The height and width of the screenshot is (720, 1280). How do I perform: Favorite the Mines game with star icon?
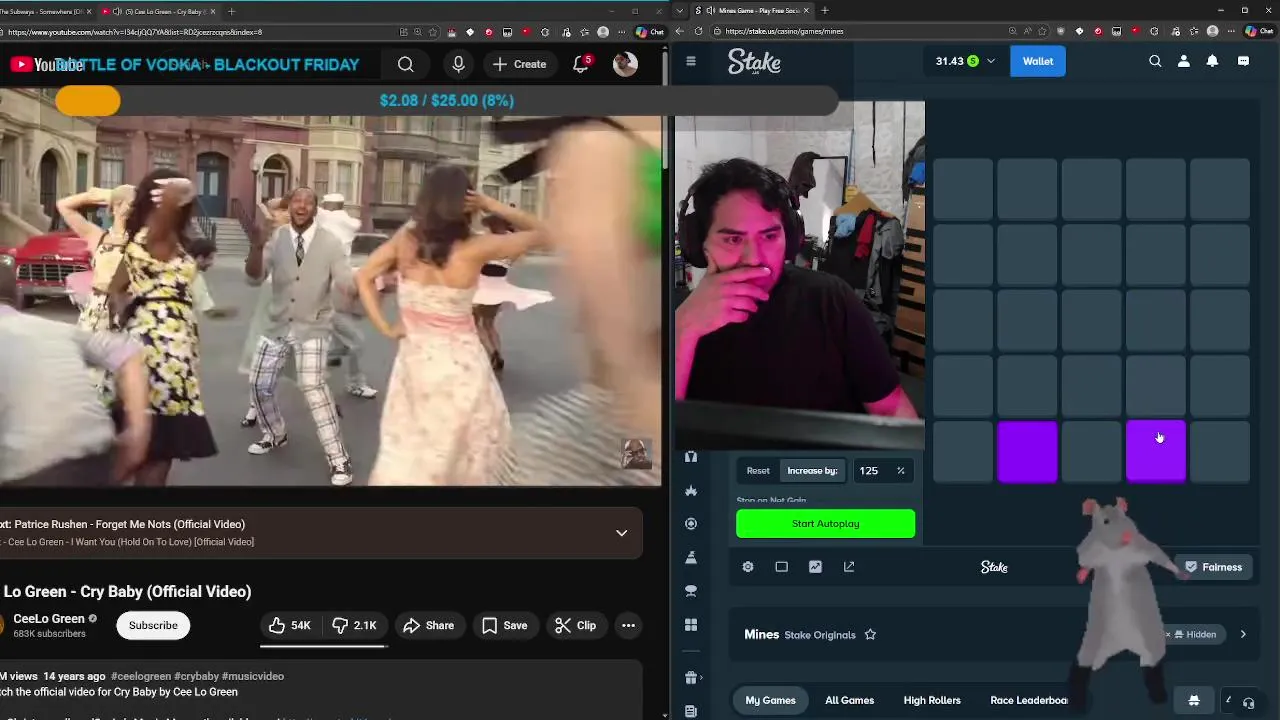tap(870, 635)
